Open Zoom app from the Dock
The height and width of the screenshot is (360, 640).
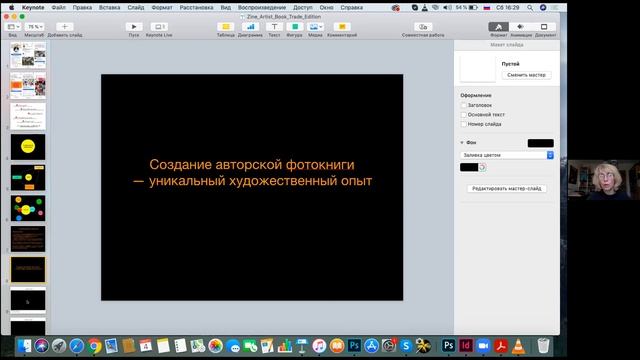click(483, 346)
